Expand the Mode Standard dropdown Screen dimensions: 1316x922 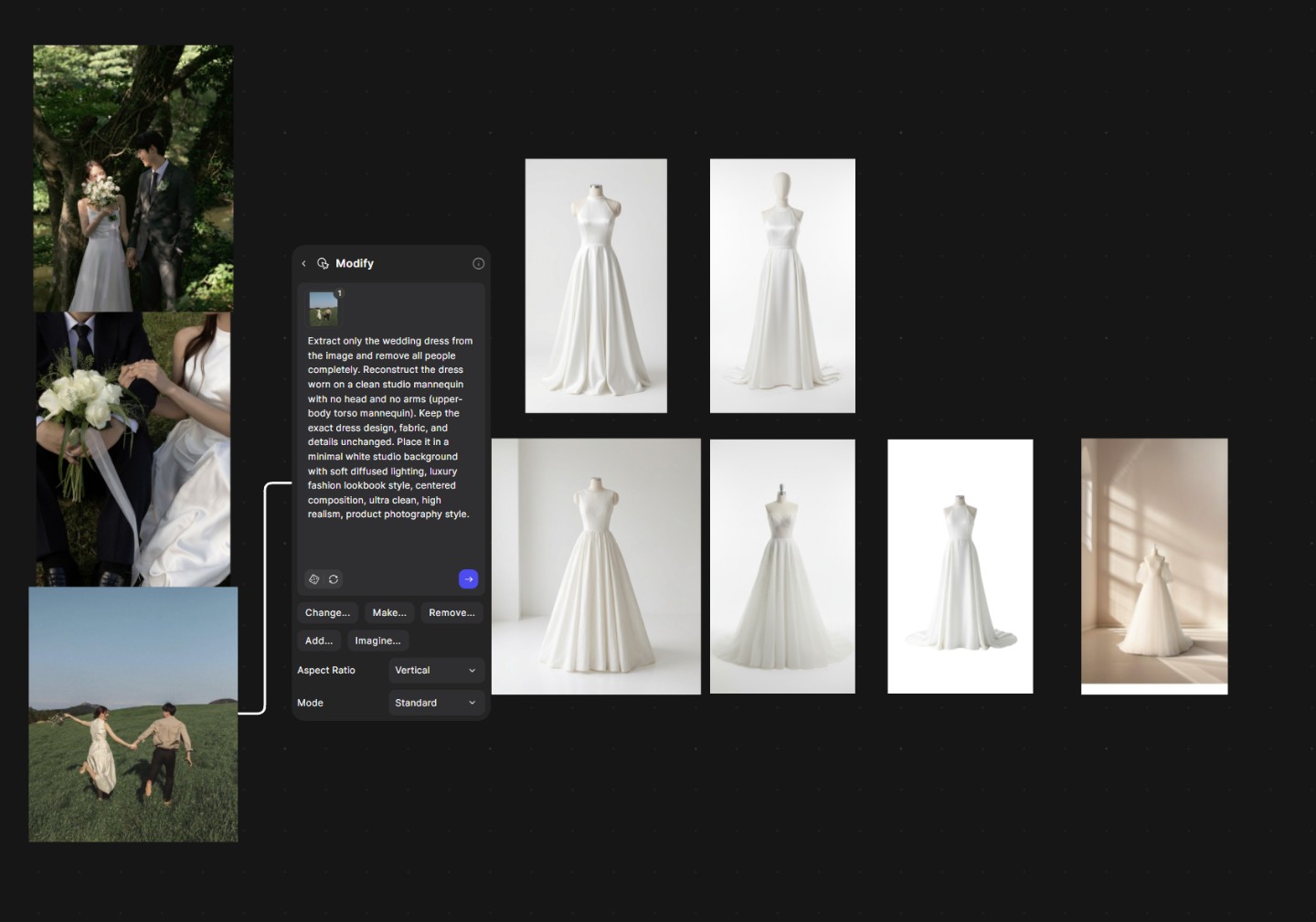pyautogui.click(x=436, y=703)
